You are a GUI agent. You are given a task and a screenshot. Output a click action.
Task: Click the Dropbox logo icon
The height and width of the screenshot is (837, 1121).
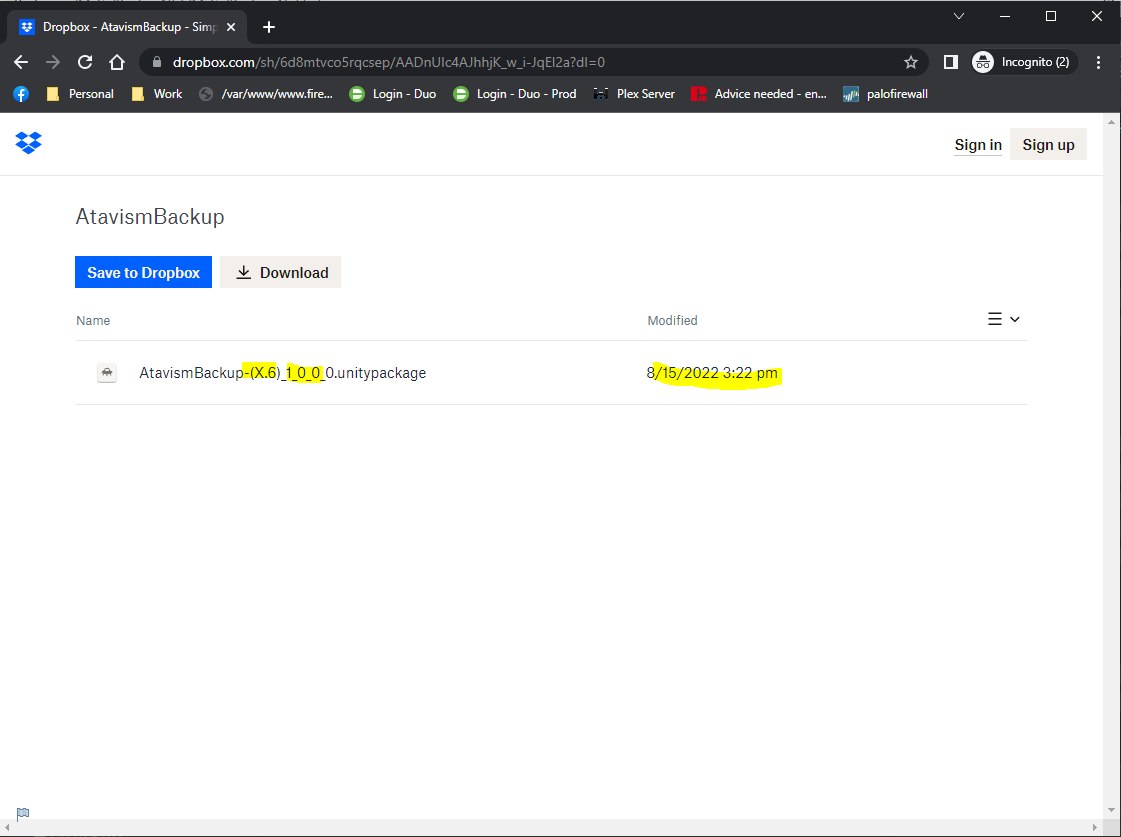[x=29, y=143]
